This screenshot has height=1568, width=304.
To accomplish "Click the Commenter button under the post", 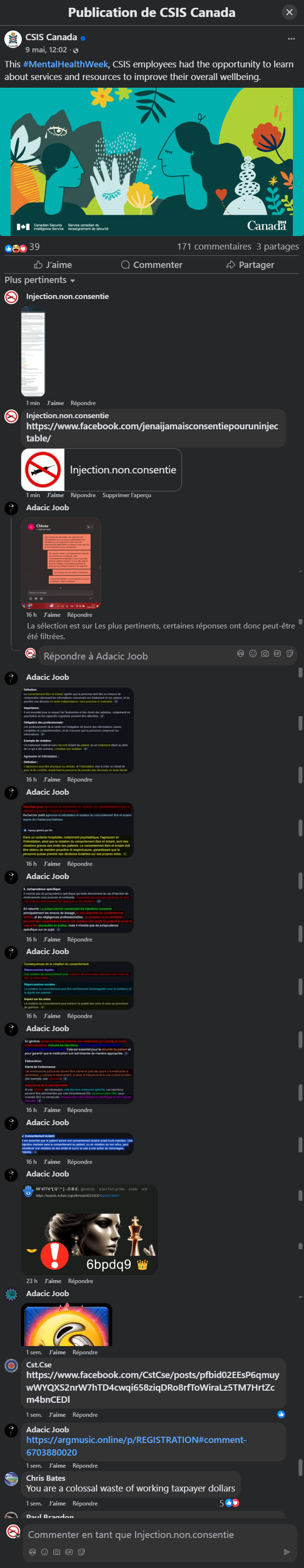I will 152,265.
